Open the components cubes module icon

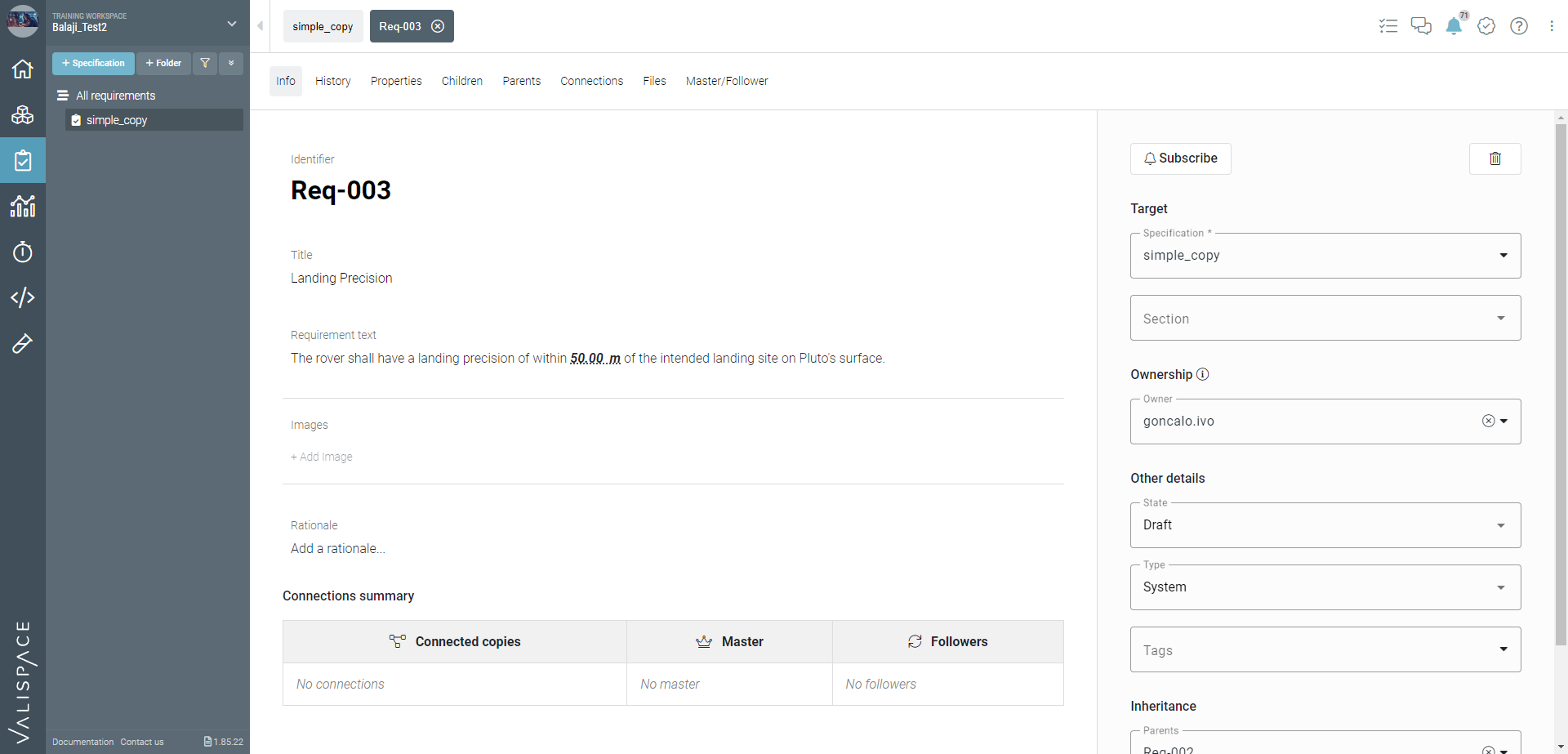pyautogui.click(x=23, y=114)
